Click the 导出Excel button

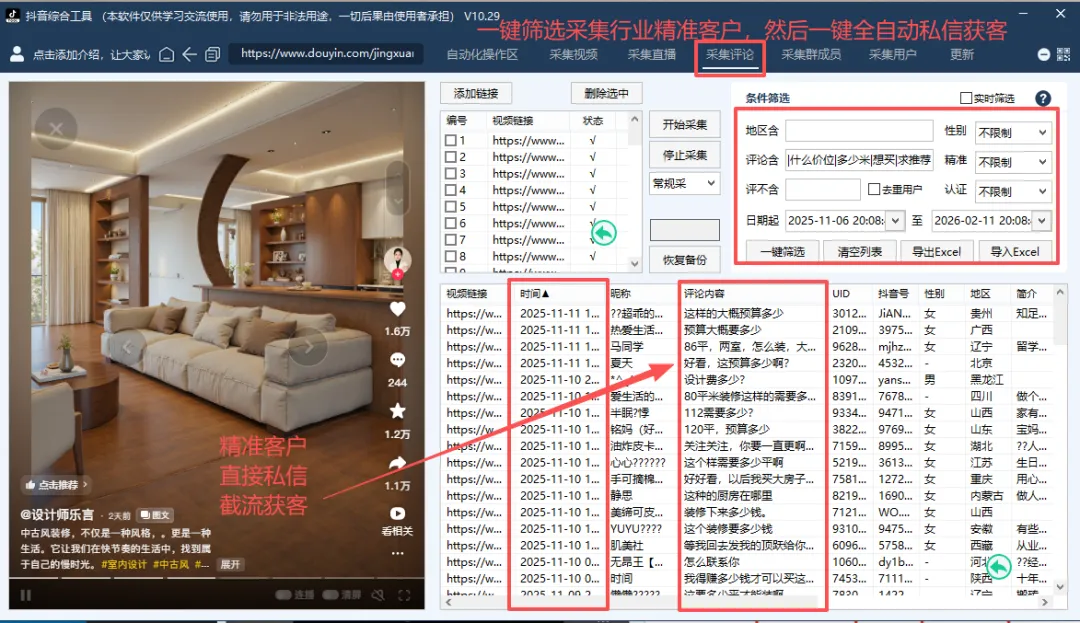coord(936,251)
